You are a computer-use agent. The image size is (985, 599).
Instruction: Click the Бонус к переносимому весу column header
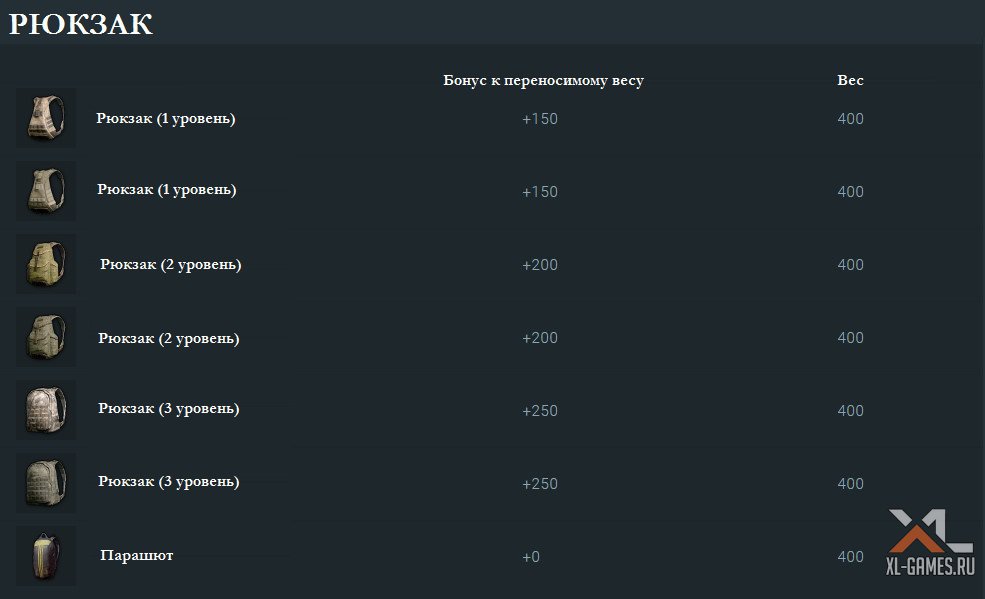pyautogui.click(x=543, y=80)
